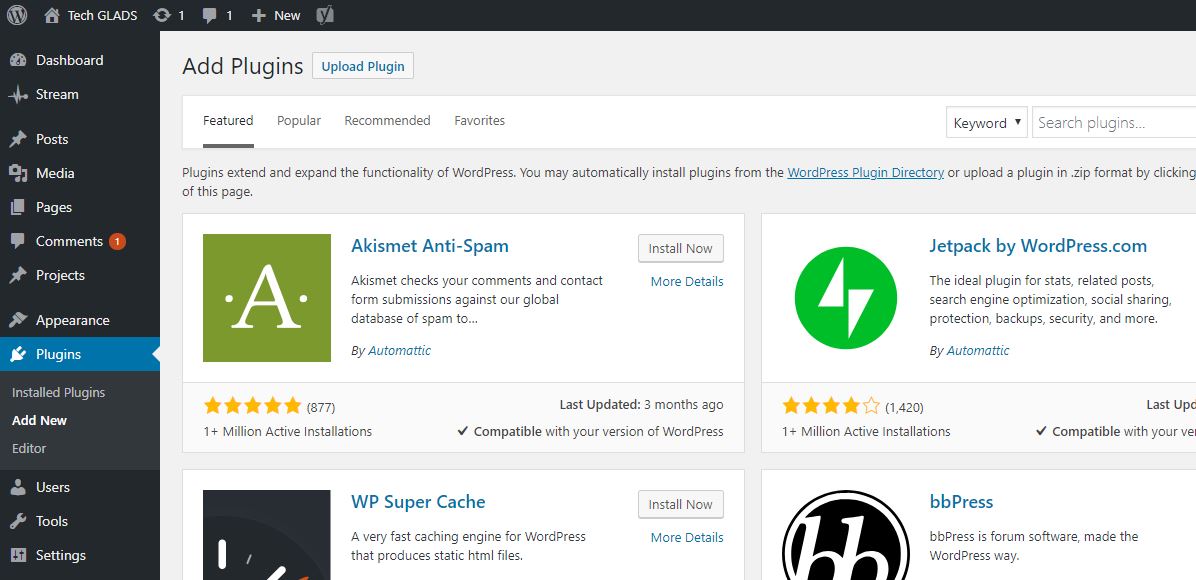Click the New label in admin bar
1196x580 pixels.
288,15
